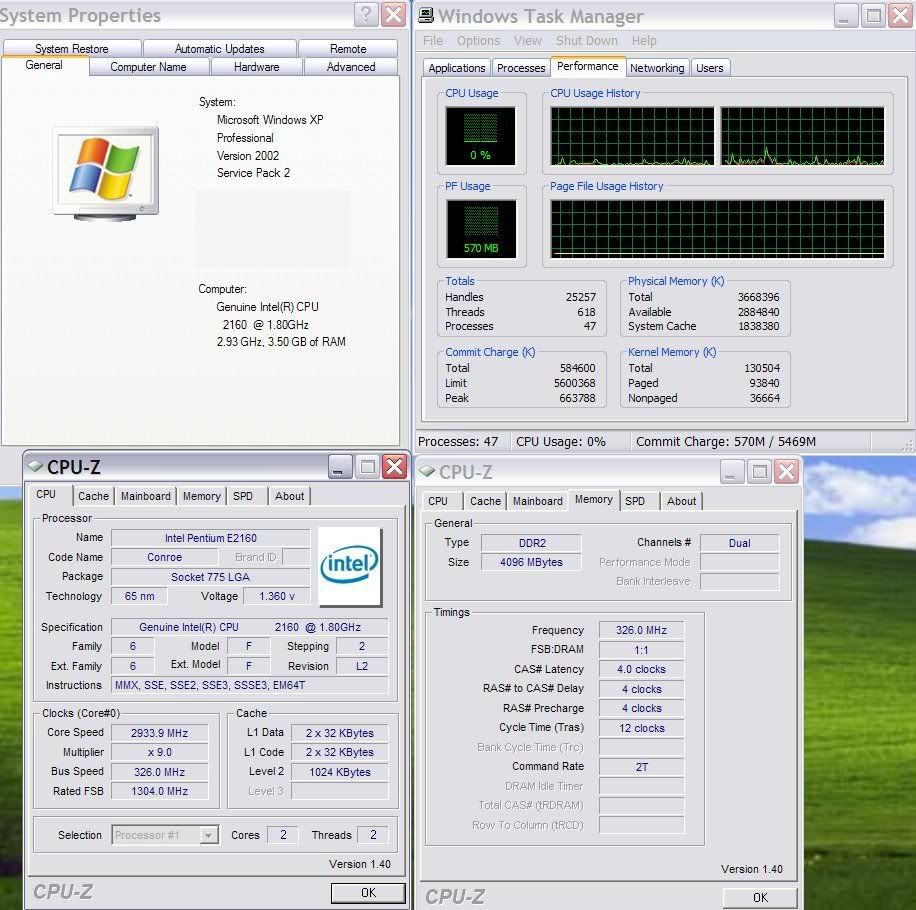Image resolution: width=916 pixels, height=910 pixels.
Task: Select the SPD tab in Memory CPU-Z window
Action: click(635, 501)
